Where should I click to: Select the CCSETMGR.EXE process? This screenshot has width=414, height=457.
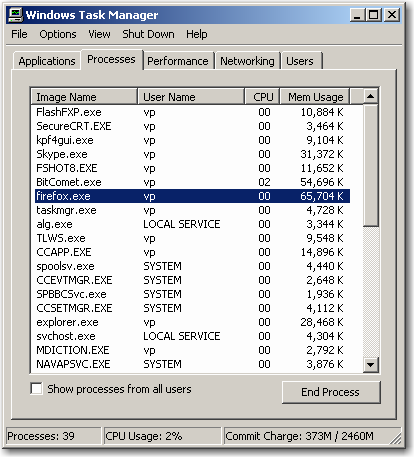(x=192, y=308)
